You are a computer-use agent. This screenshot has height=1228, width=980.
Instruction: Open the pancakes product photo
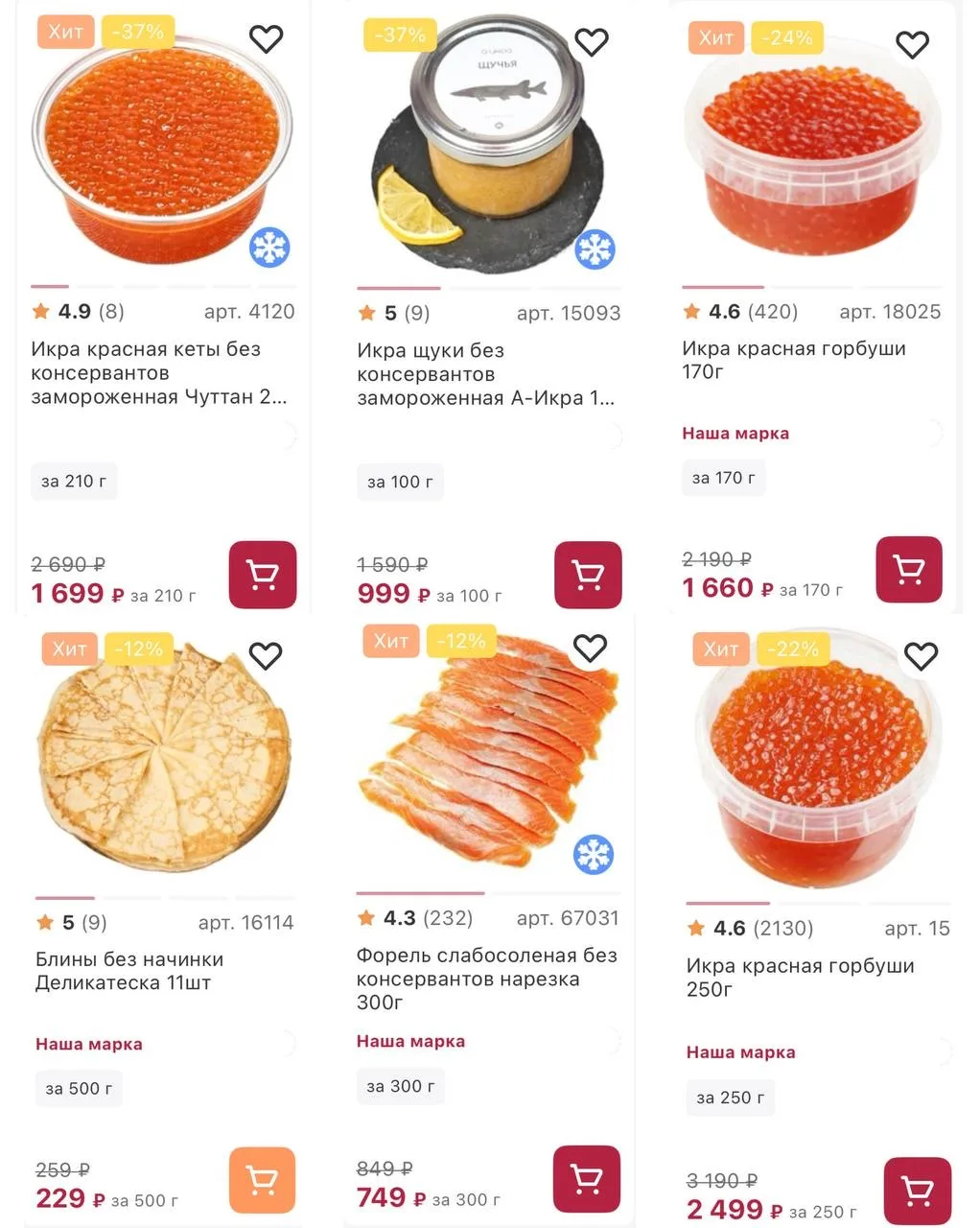pyautogui.click(x=163, y=758)
